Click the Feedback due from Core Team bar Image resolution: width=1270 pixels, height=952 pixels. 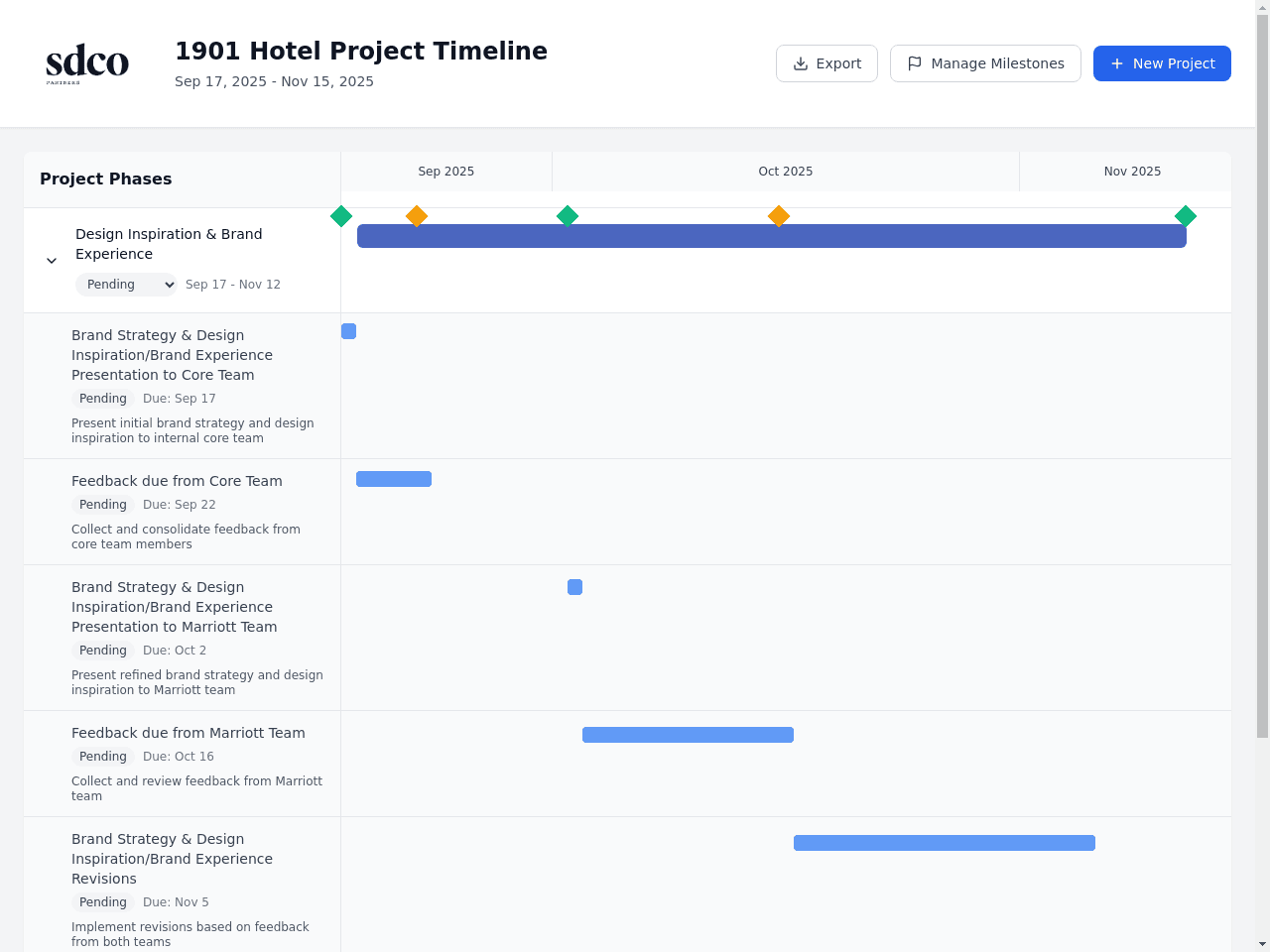tap(394, 479)
